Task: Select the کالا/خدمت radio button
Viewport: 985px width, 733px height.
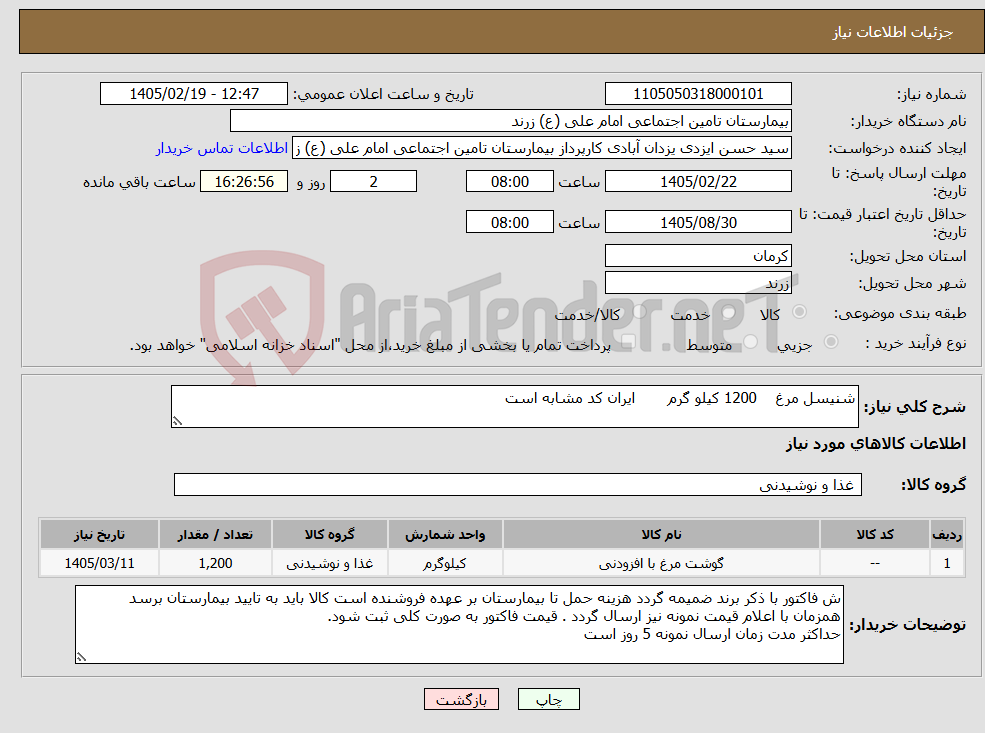Action: click(x=639, y=312)
